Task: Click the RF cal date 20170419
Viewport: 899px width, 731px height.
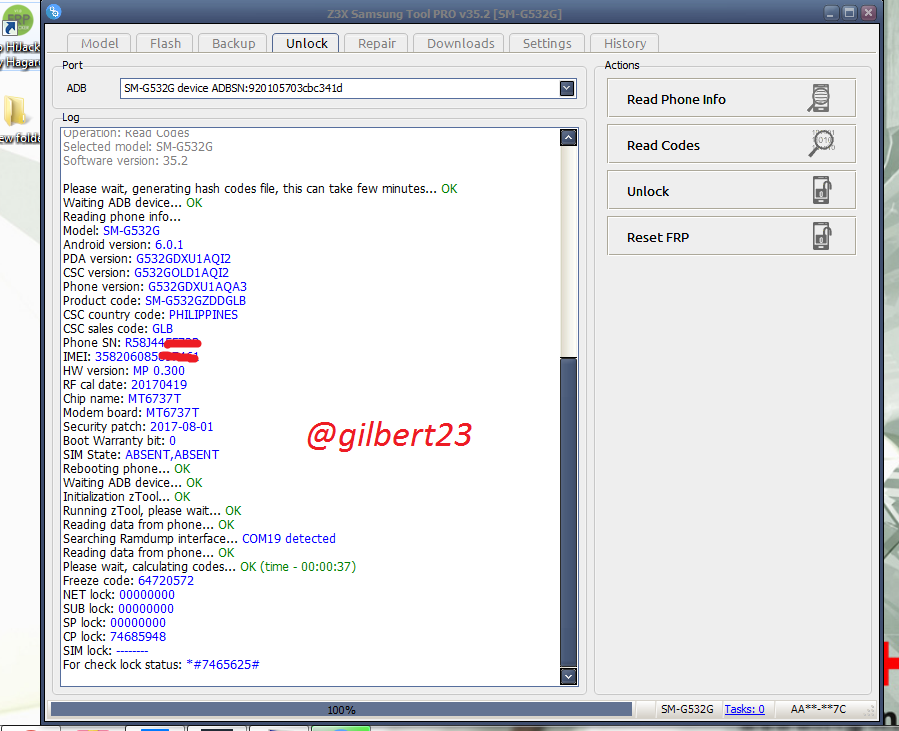Action: (x=159, y=385)
